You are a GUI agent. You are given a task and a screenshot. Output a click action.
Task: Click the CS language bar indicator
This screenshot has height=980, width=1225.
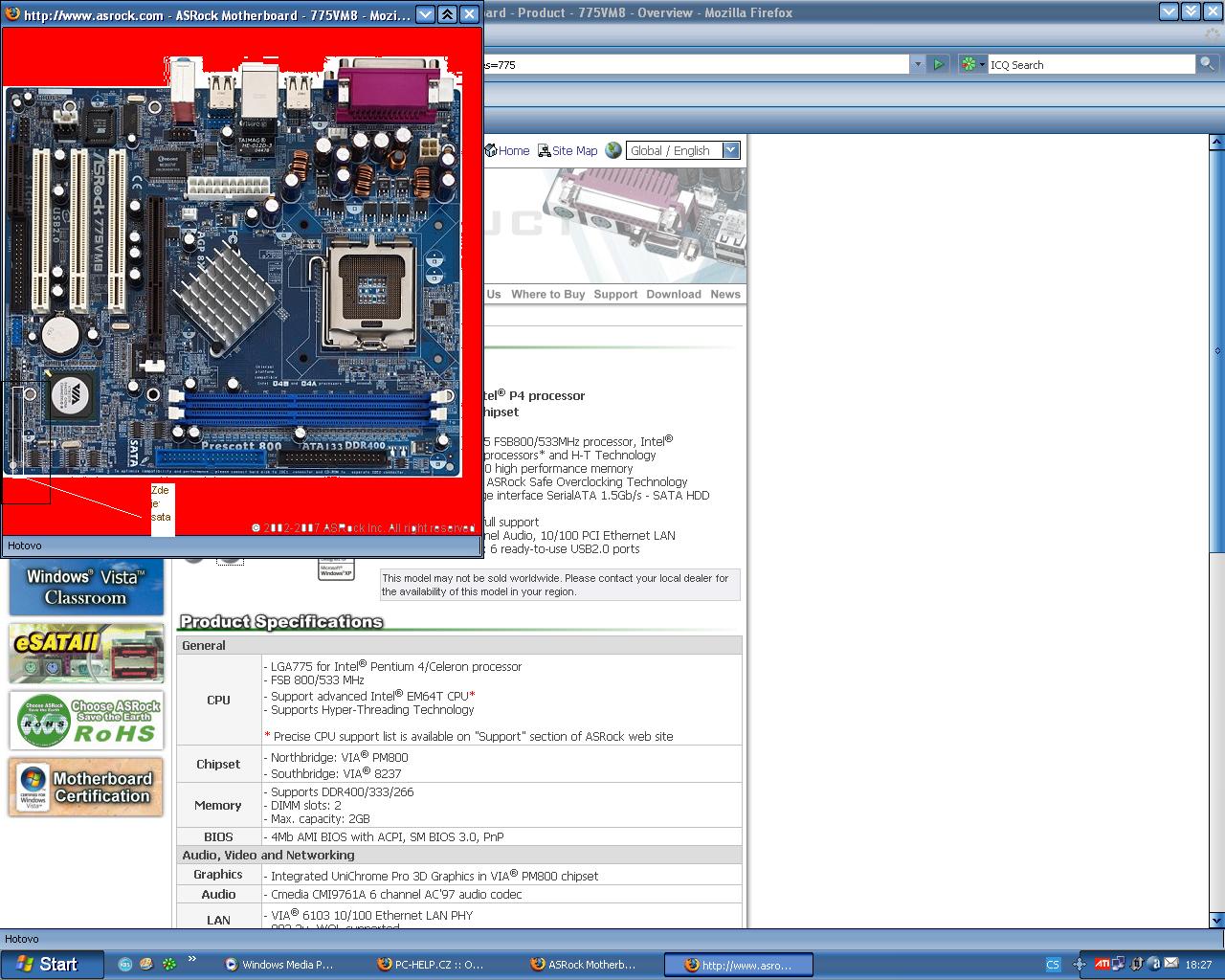point(1053,965)
